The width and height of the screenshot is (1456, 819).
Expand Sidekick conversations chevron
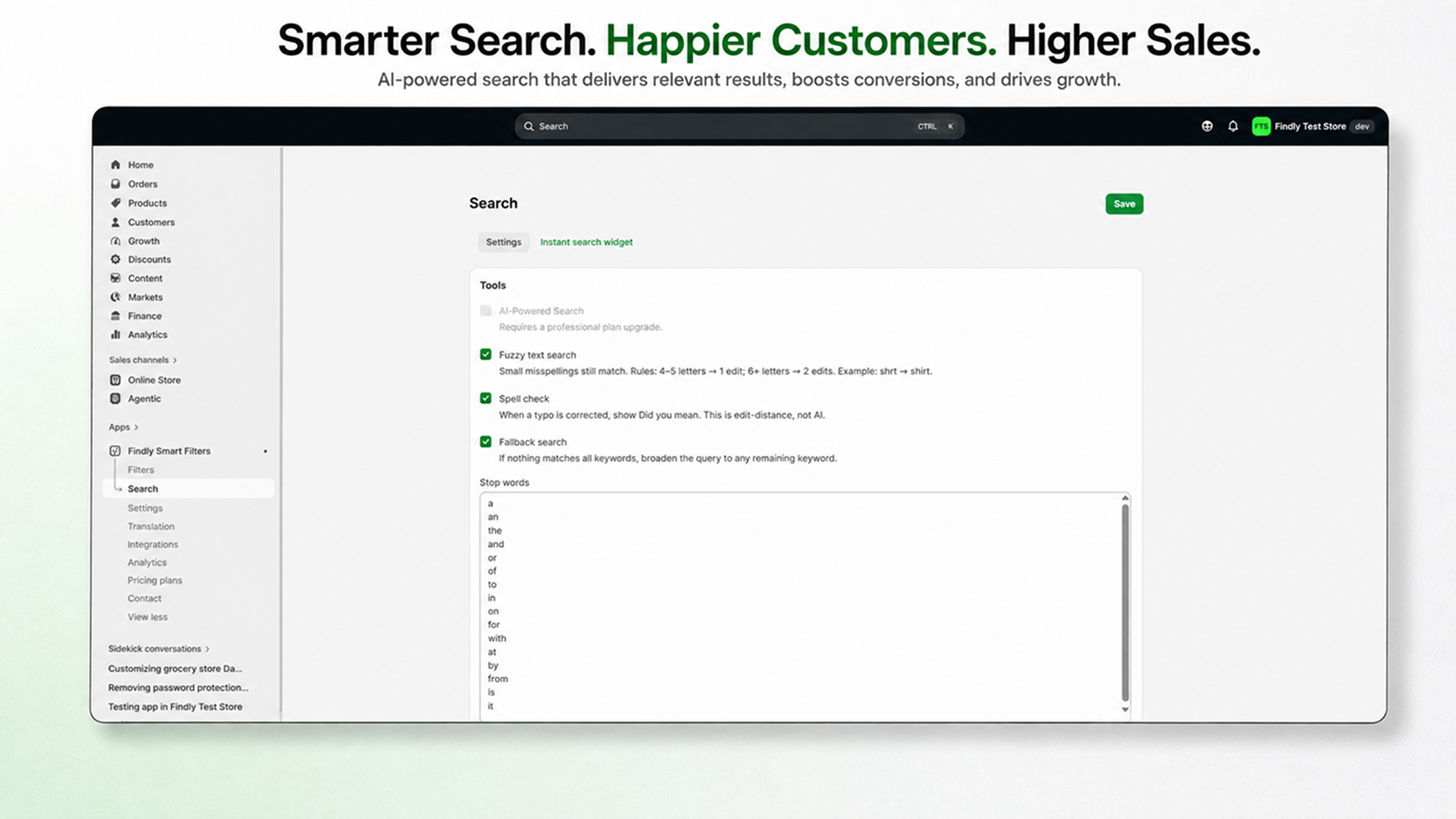point(207,649)
